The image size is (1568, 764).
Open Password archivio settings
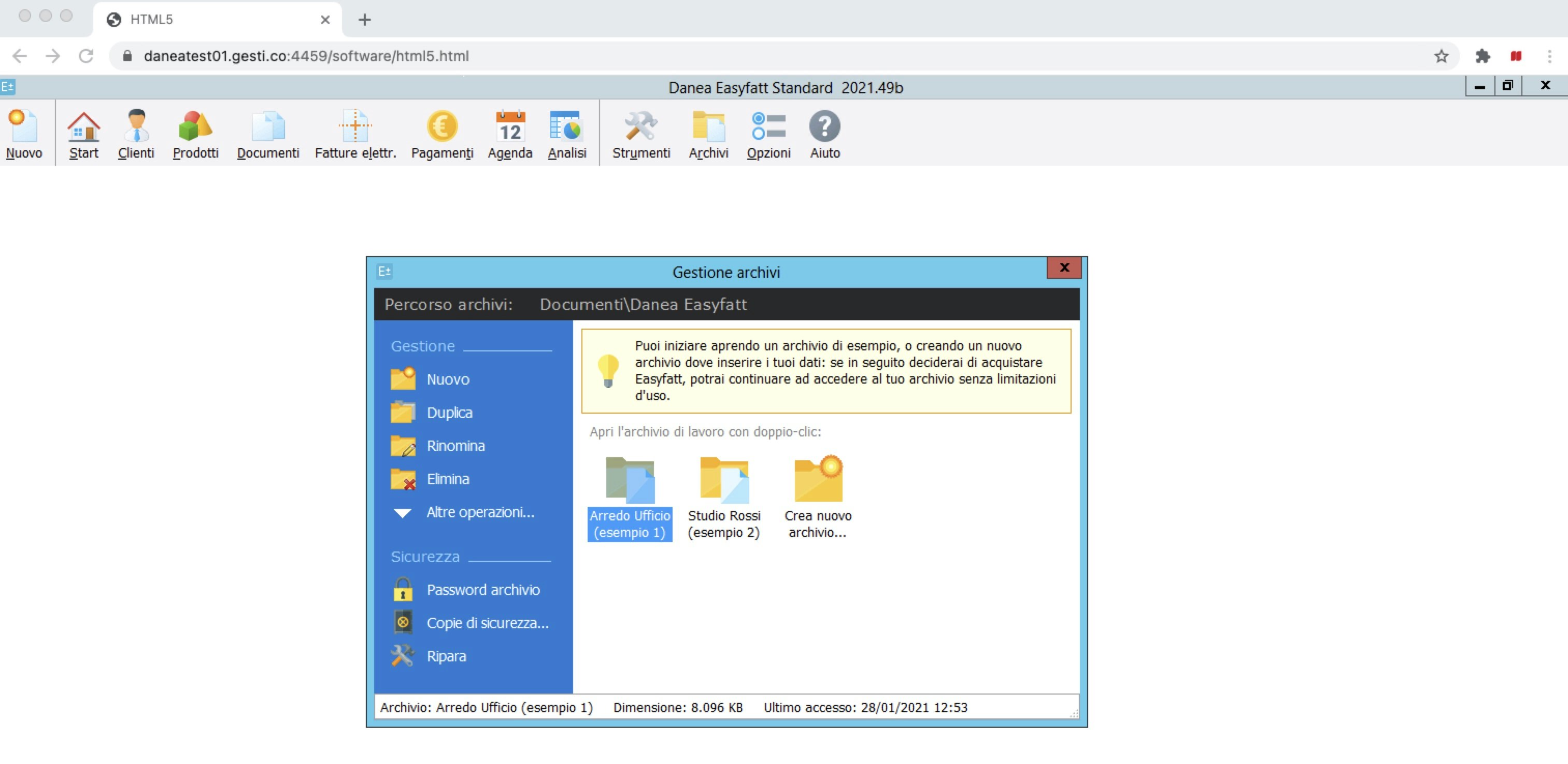click(x=483, y=589)
